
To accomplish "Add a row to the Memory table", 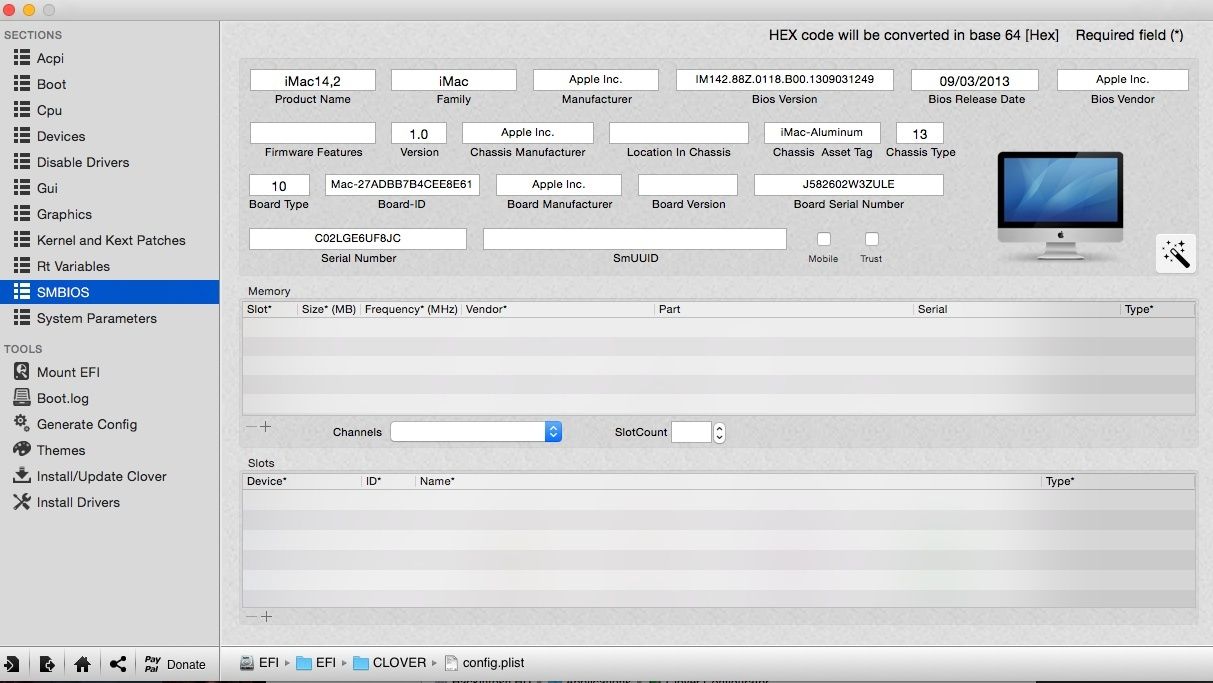I will pos(266,427).
